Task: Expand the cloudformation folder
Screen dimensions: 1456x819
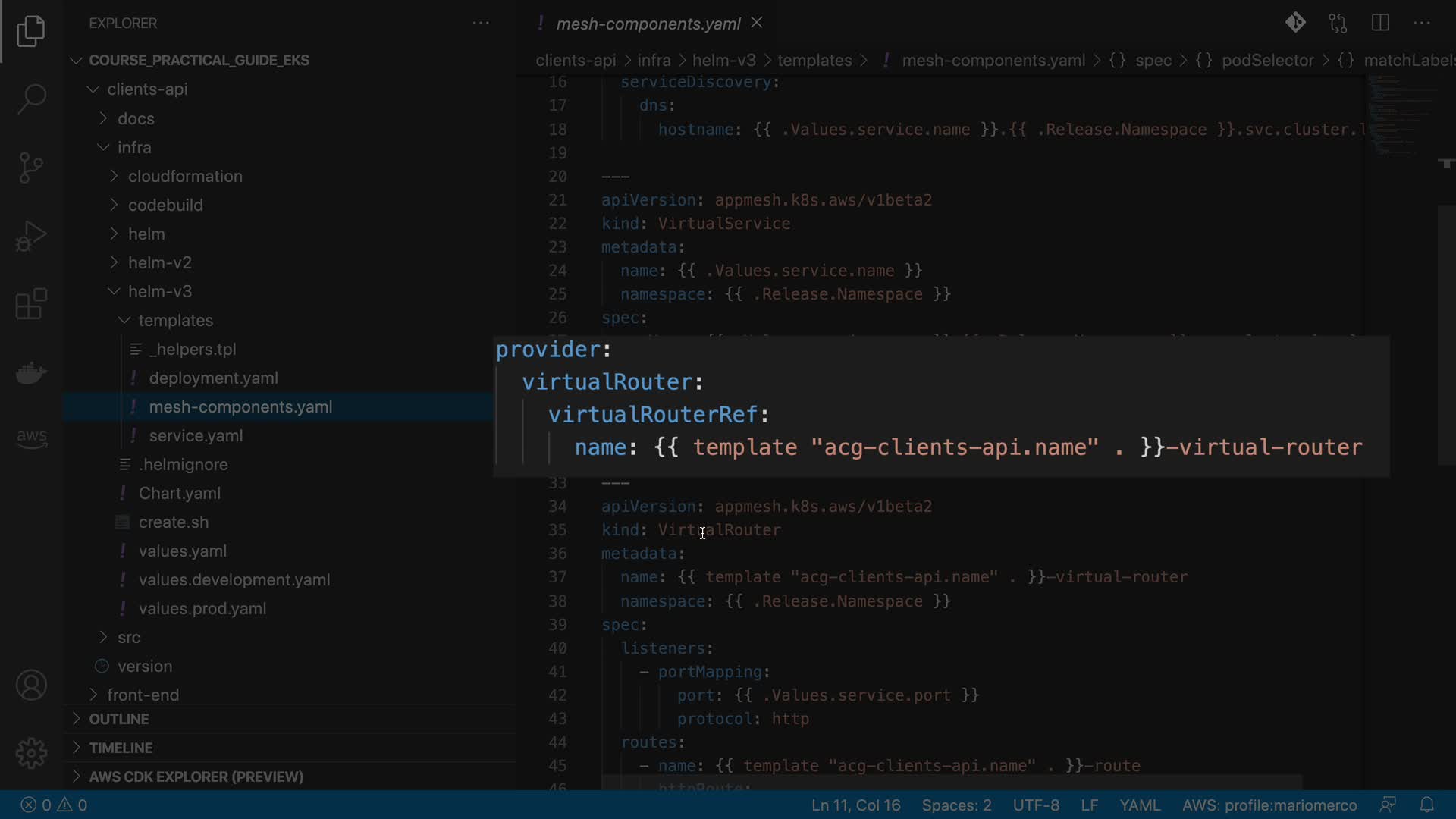Action: click(x=185, y=176)
